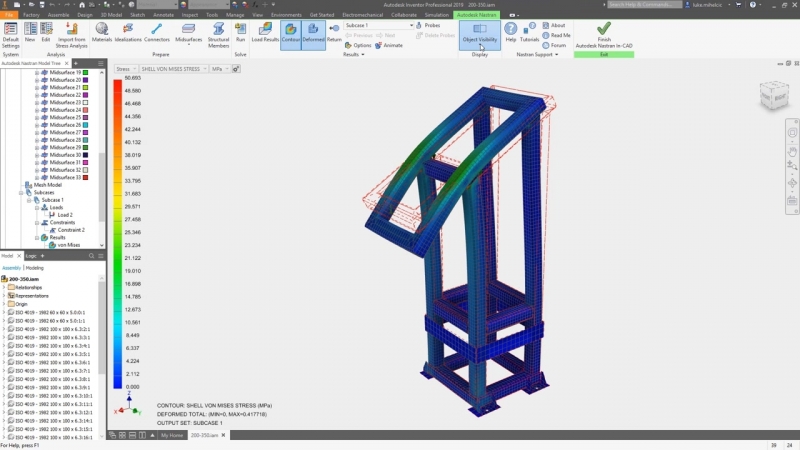The image size is (800, 450).
Task: Search the Model browser
Action: [91, 256]
